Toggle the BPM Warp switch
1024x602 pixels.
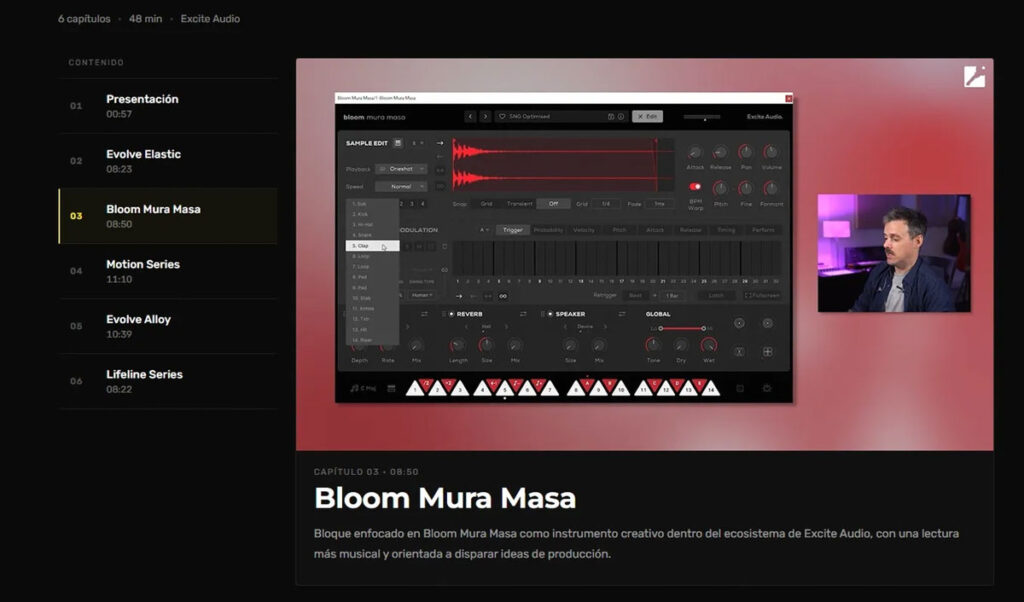[x=695, y=187]
